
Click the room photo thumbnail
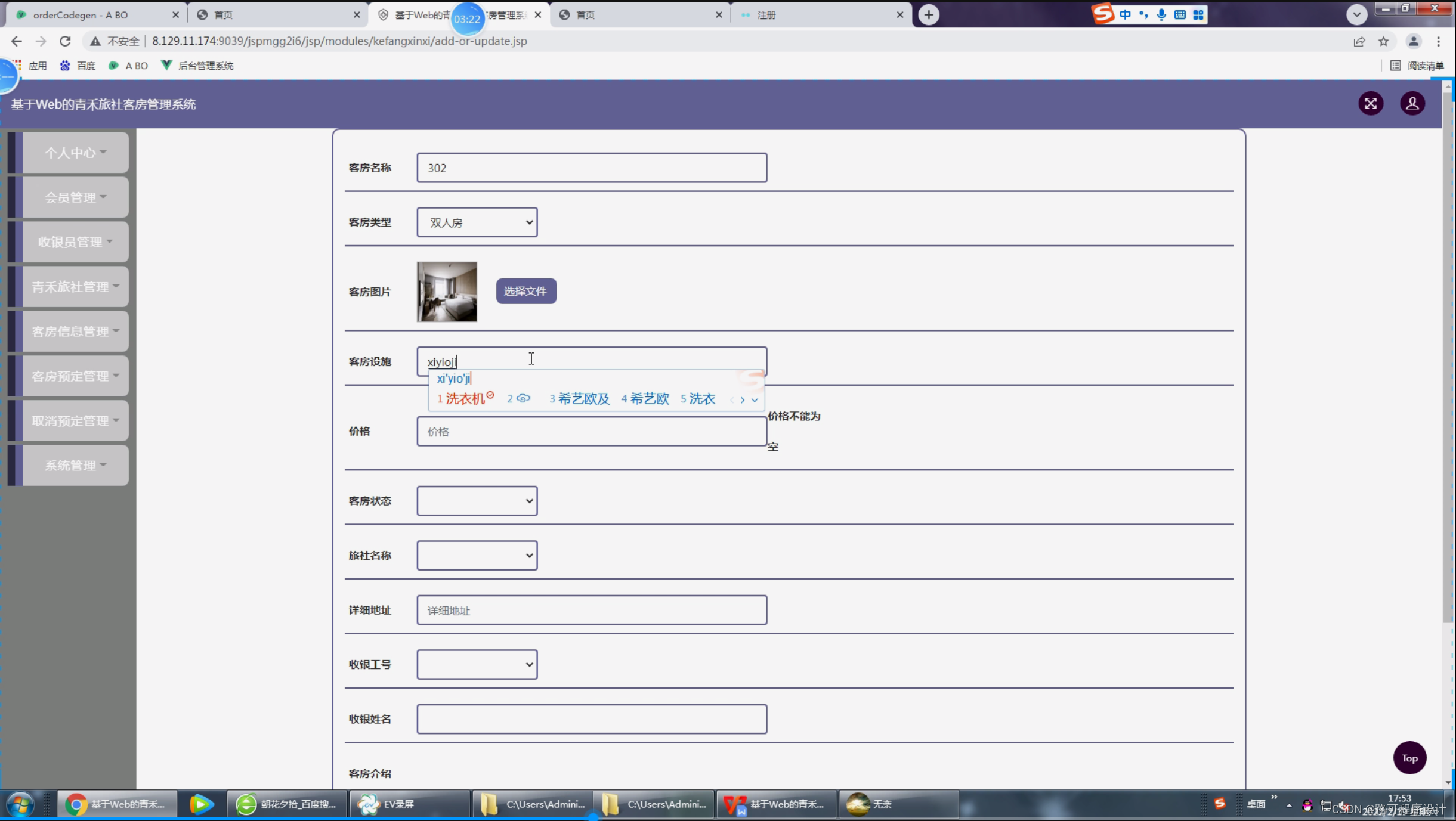[x=446, y=292]
